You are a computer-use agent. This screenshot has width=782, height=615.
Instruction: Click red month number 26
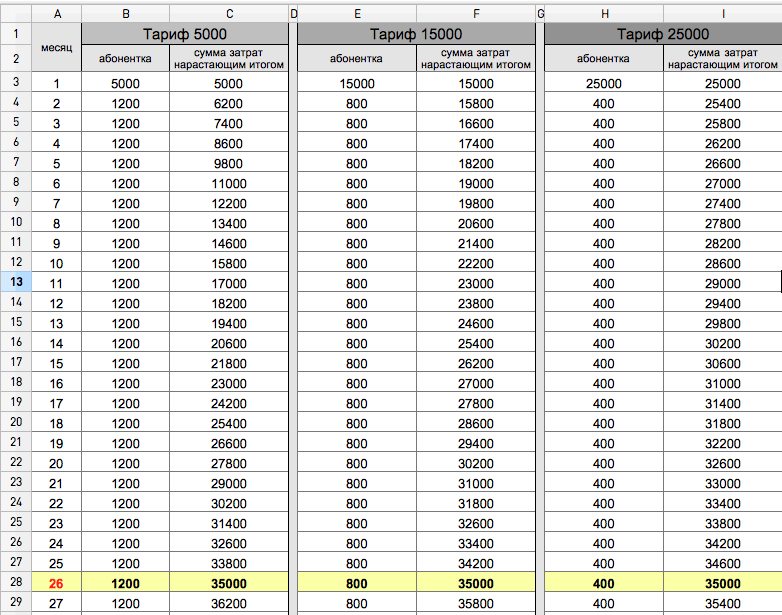(56, 583)
